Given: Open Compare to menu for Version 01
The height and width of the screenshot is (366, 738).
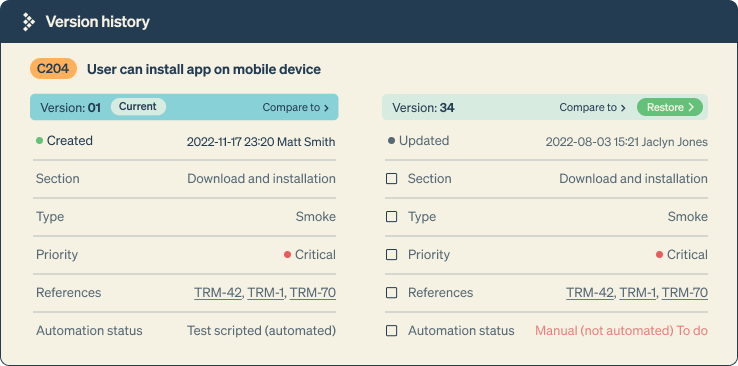Looking at the screenshot, I should tap(296, 107).
